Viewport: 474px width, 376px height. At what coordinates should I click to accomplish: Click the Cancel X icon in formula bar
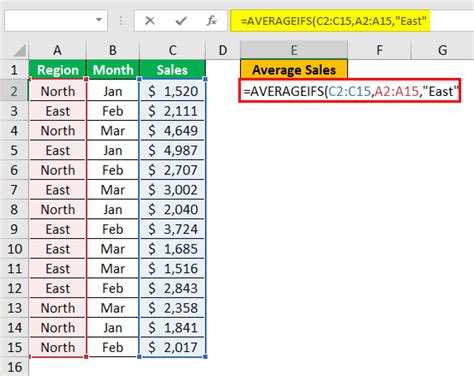(x=150, y=21)
